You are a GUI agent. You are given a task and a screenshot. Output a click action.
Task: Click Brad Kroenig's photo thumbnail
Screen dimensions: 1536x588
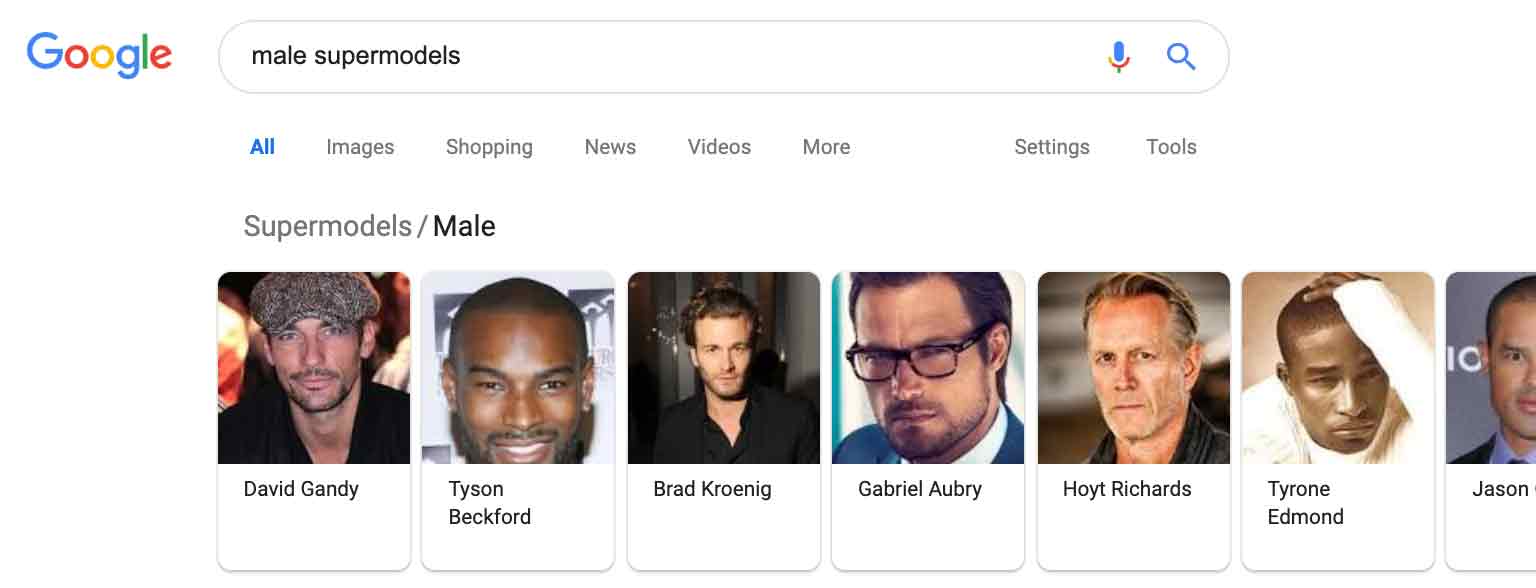[x=723, y=368]
